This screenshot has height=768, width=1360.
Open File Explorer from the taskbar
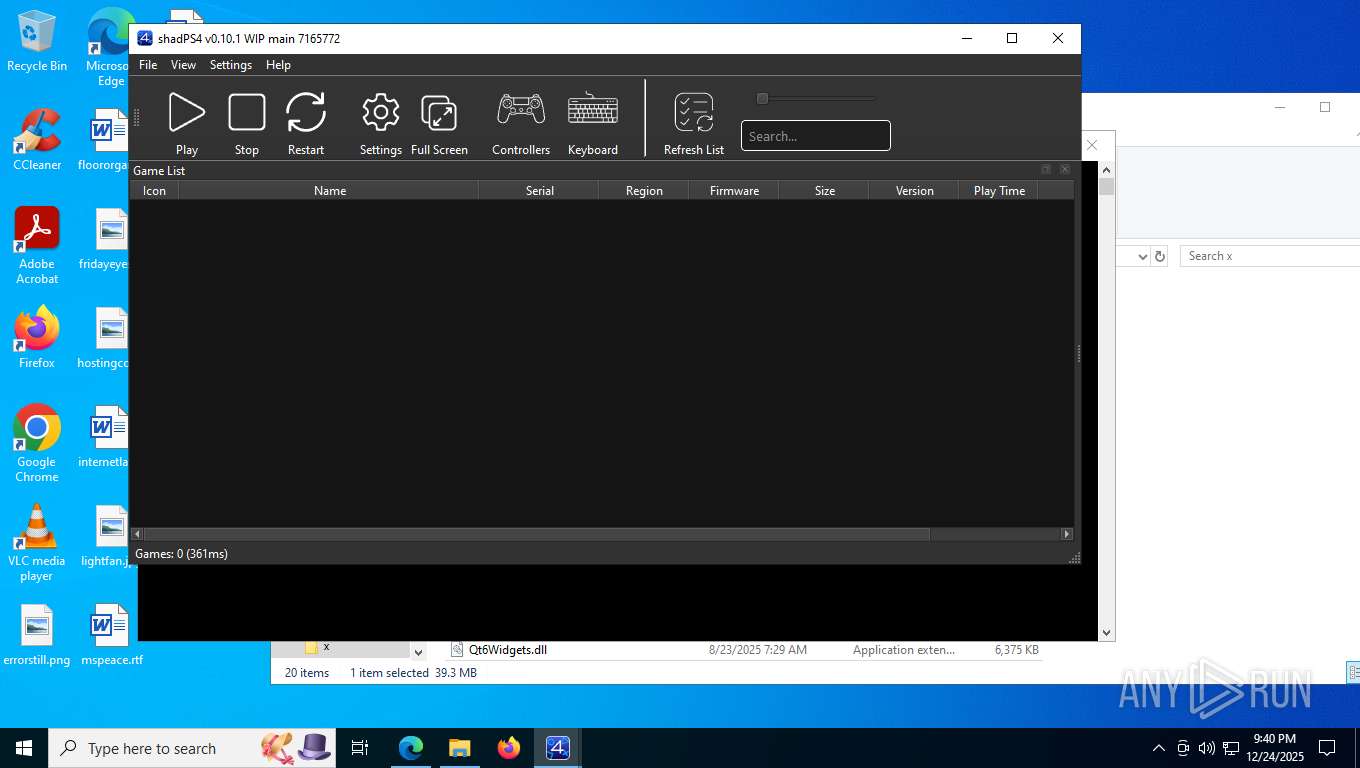tap(459, 748)
